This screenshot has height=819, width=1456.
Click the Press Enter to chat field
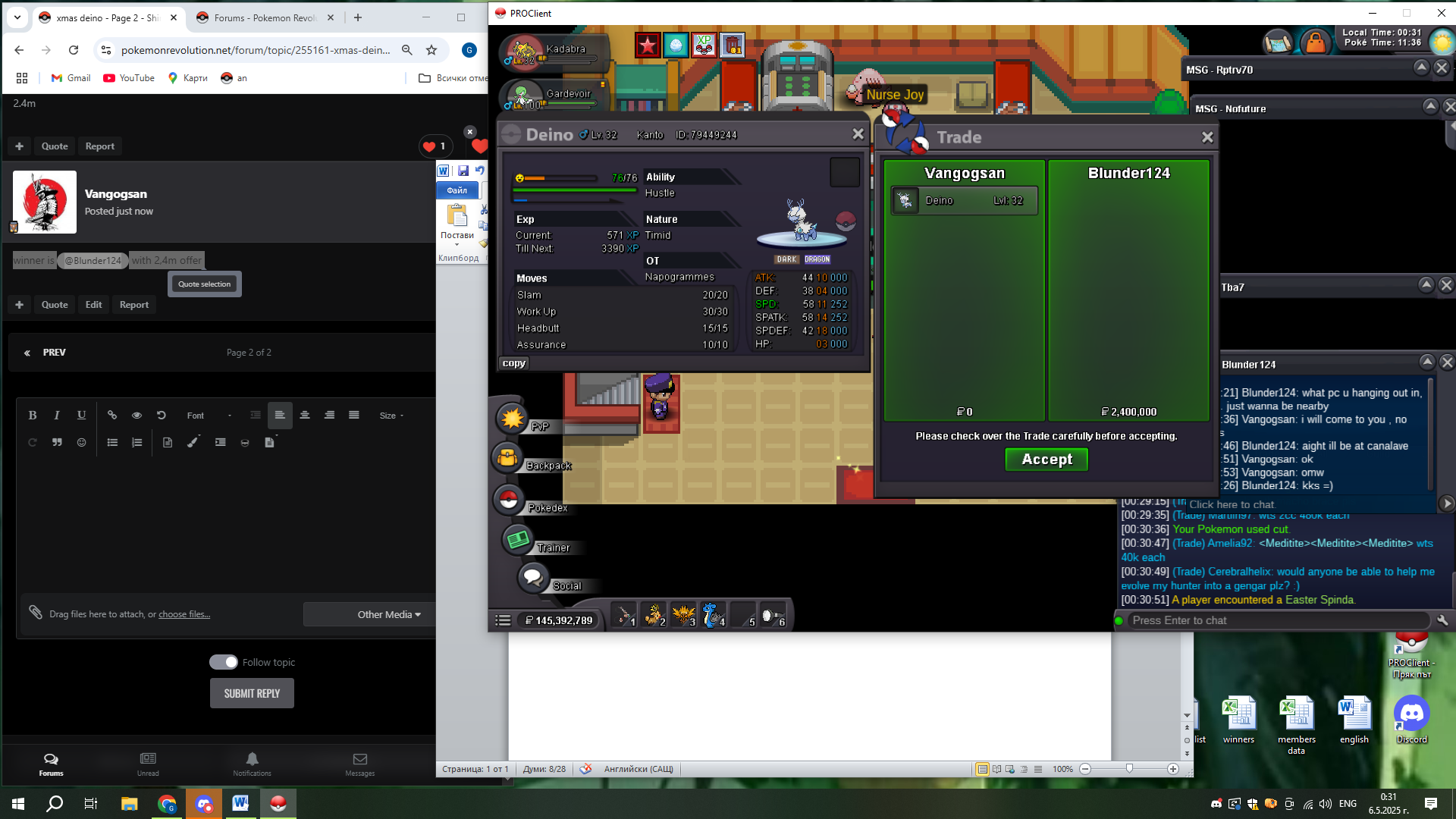1278,620
